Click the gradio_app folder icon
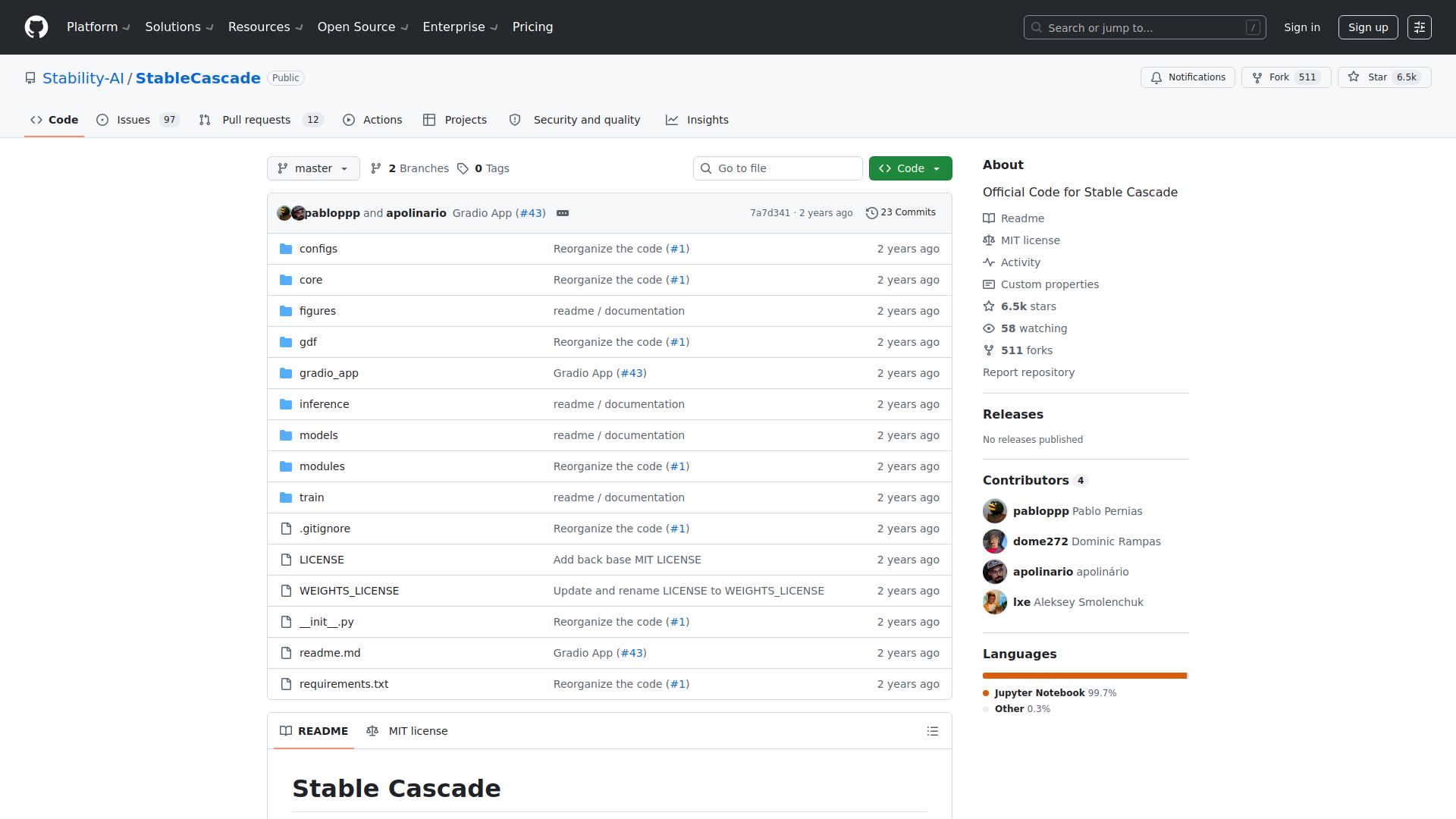The width and height of the screenshot is (1456, 819). click(286, 373)
